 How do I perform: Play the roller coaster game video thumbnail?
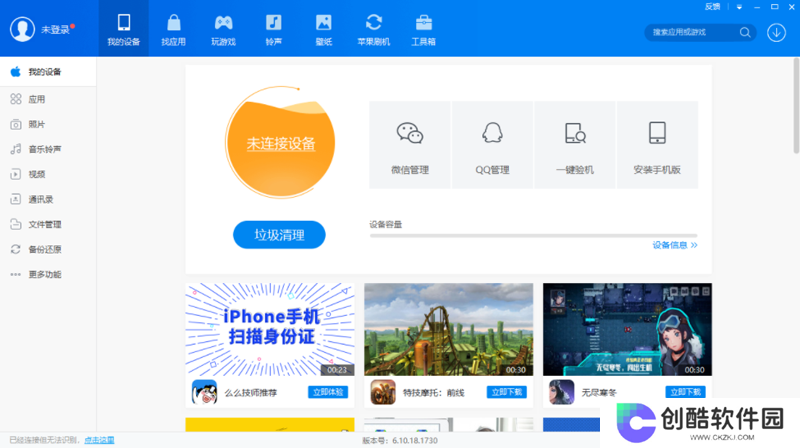pyautogui.click(x=448, y=330)
